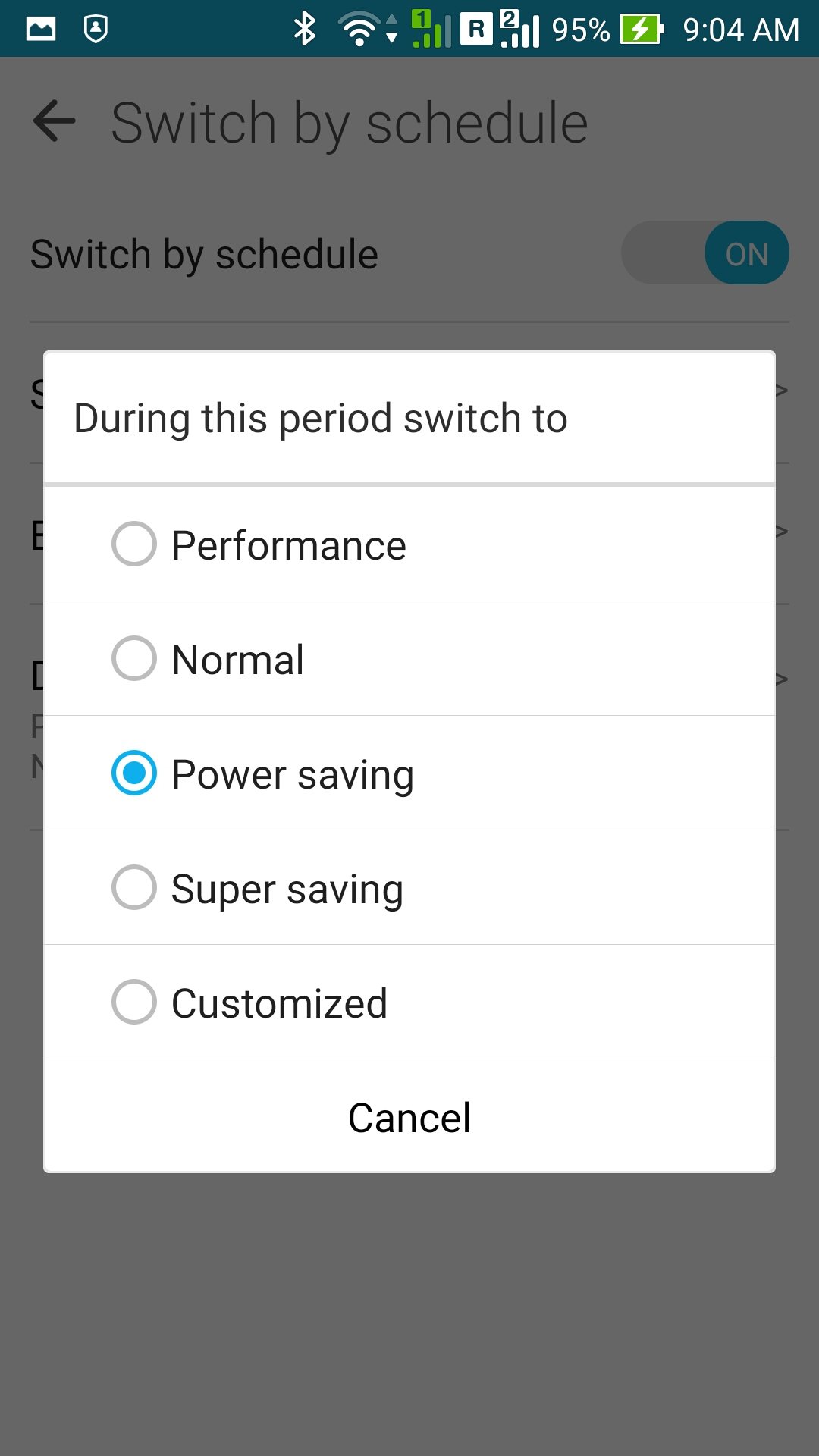Screen dimensions: 819x1456
Task: Tap the Power saving label text
Action: 293,774
